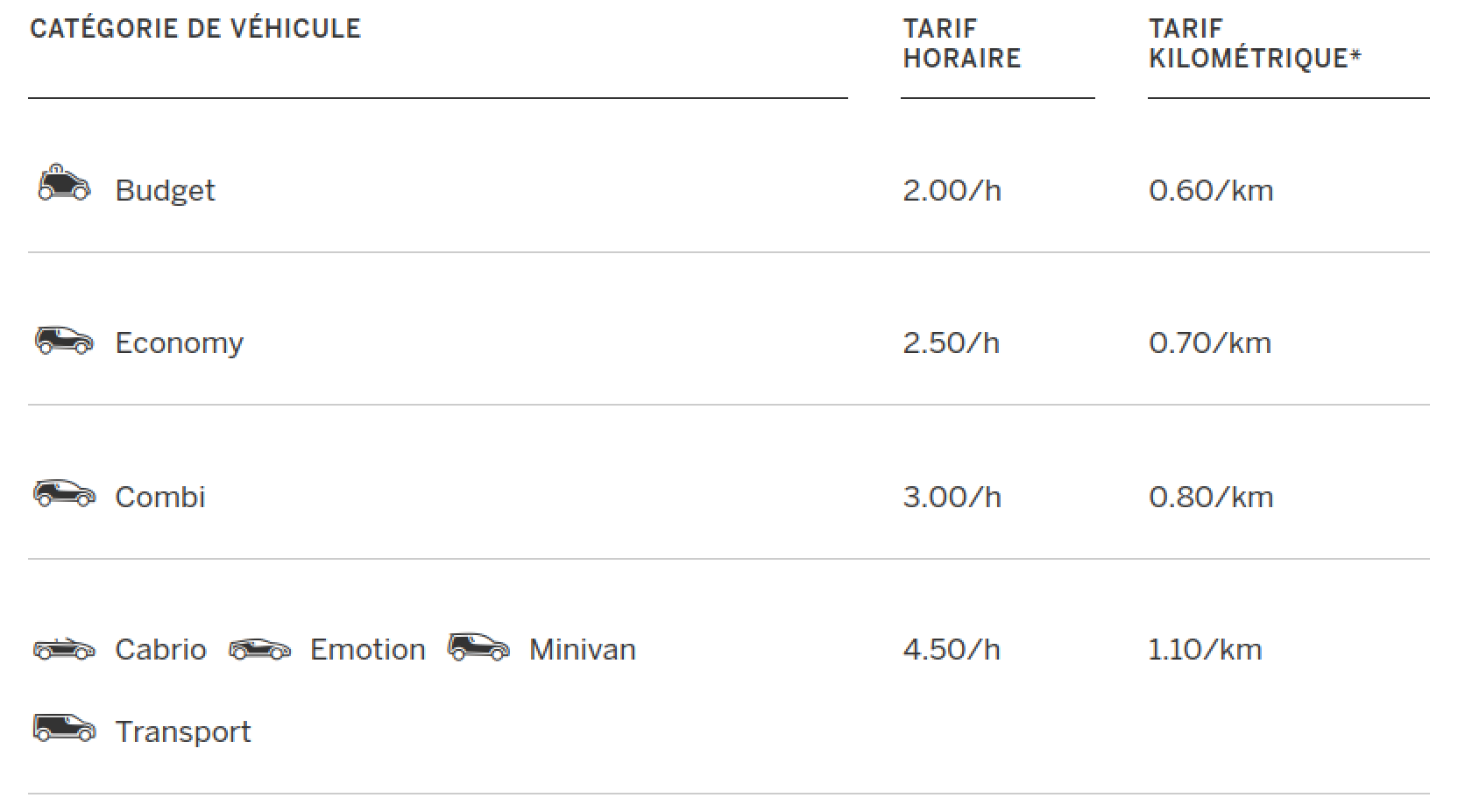The width and height of the screenshot is (1458, 812).
Task: Click the 1.10/km kilometre rate
Action: (x=1206, y=649)
